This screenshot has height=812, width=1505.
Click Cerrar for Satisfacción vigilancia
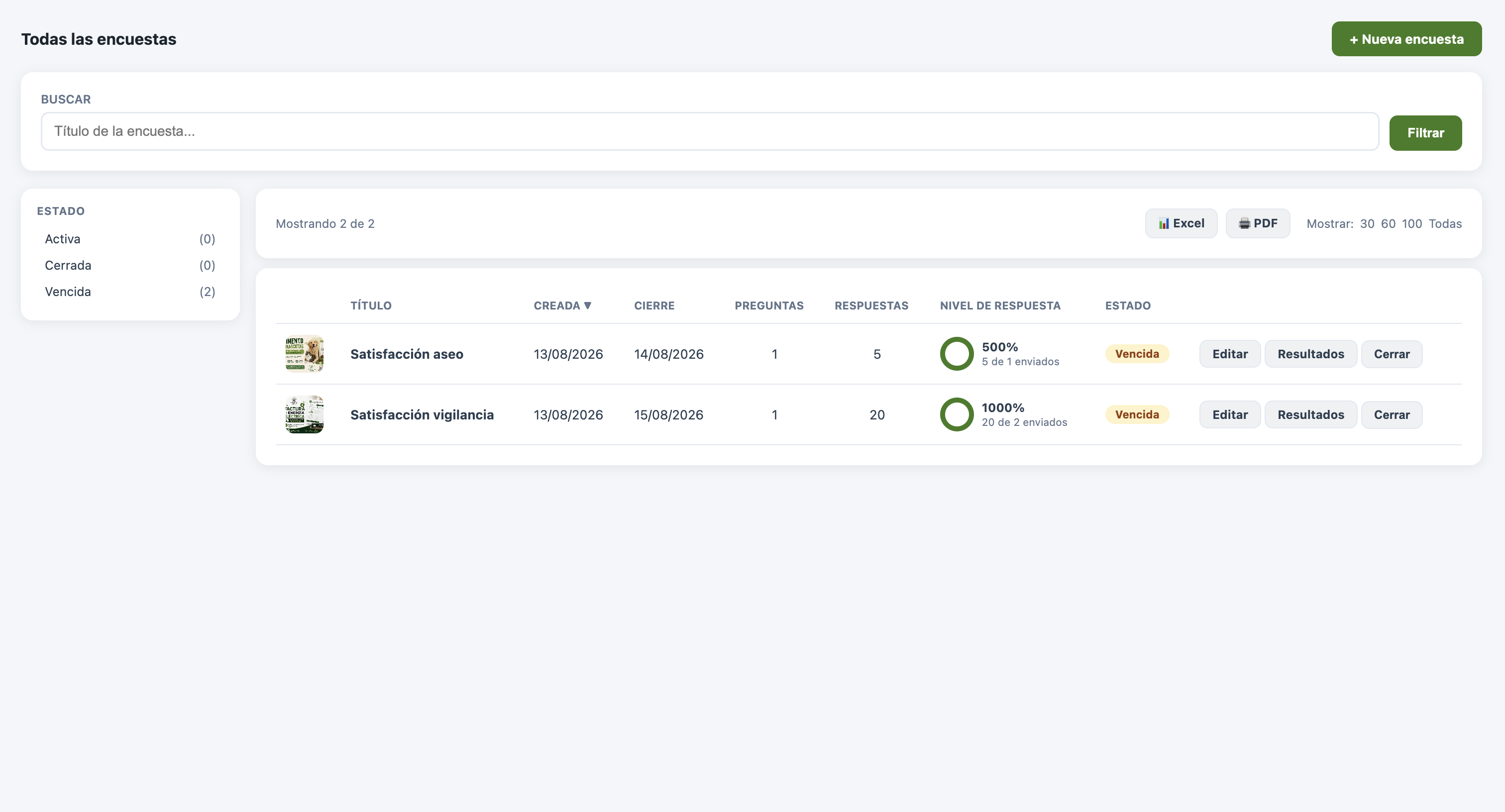coord(1391,415)
